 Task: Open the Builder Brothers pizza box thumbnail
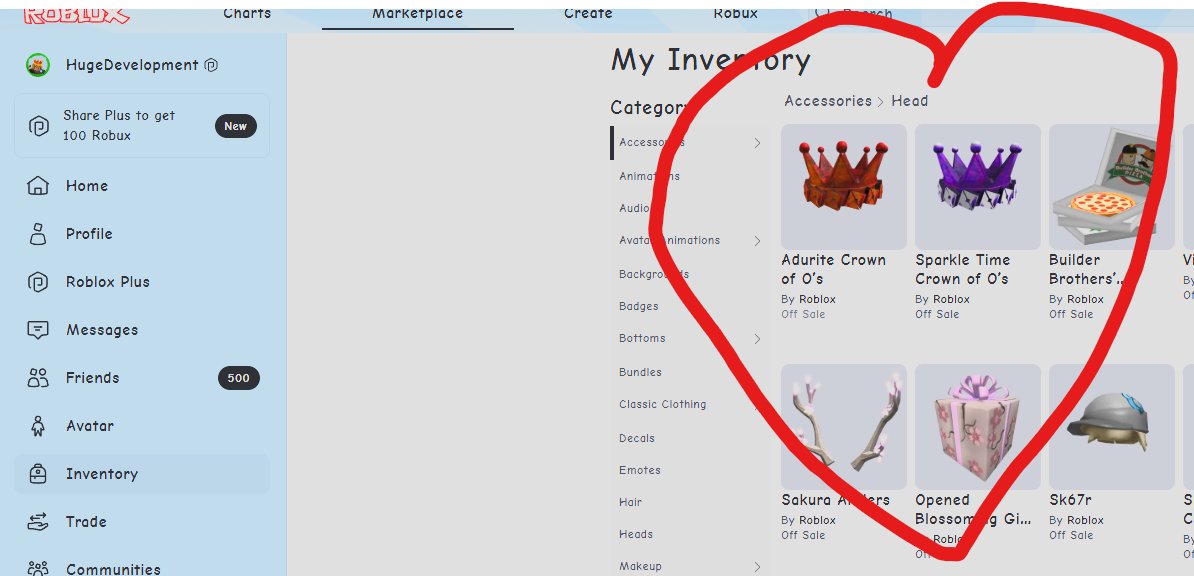[1112, 187]
